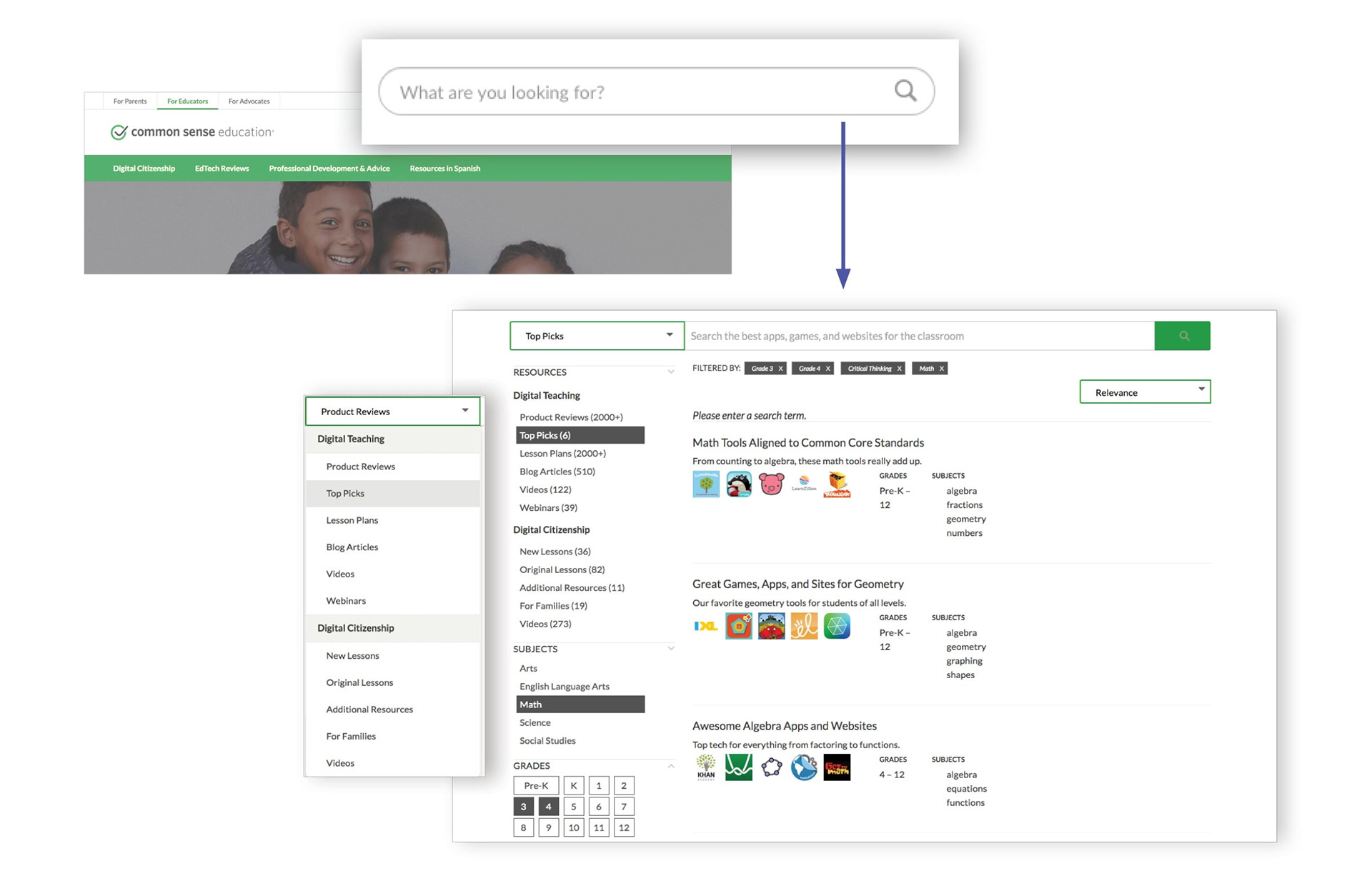Remove the Critical Thinking filter tag

(899, 369)
